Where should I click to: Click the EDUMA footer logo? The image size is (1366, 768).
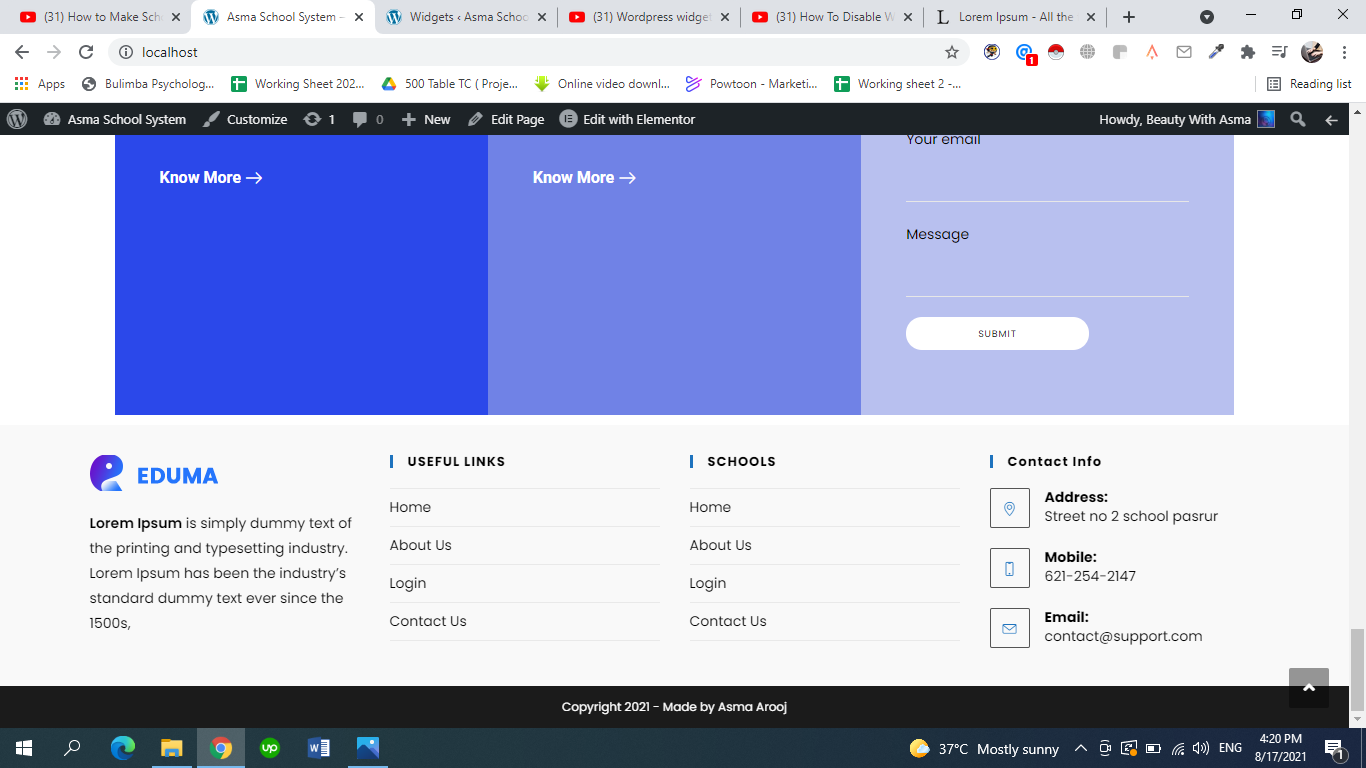point(154,474)
